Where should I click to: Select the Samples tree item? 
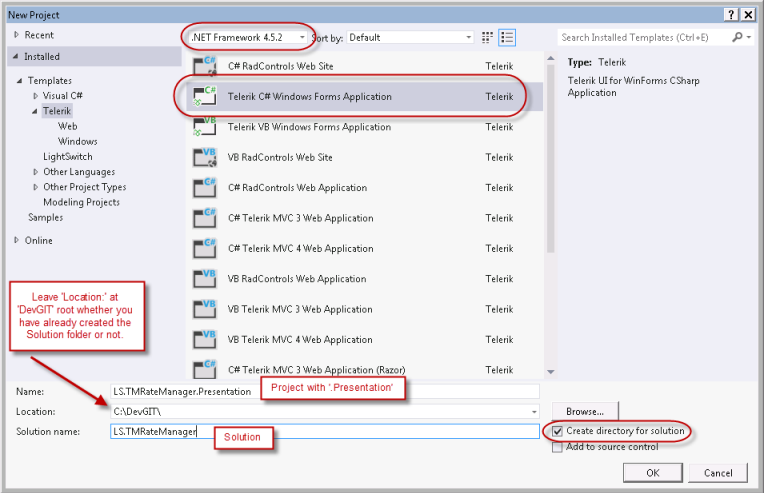point(45,217)
